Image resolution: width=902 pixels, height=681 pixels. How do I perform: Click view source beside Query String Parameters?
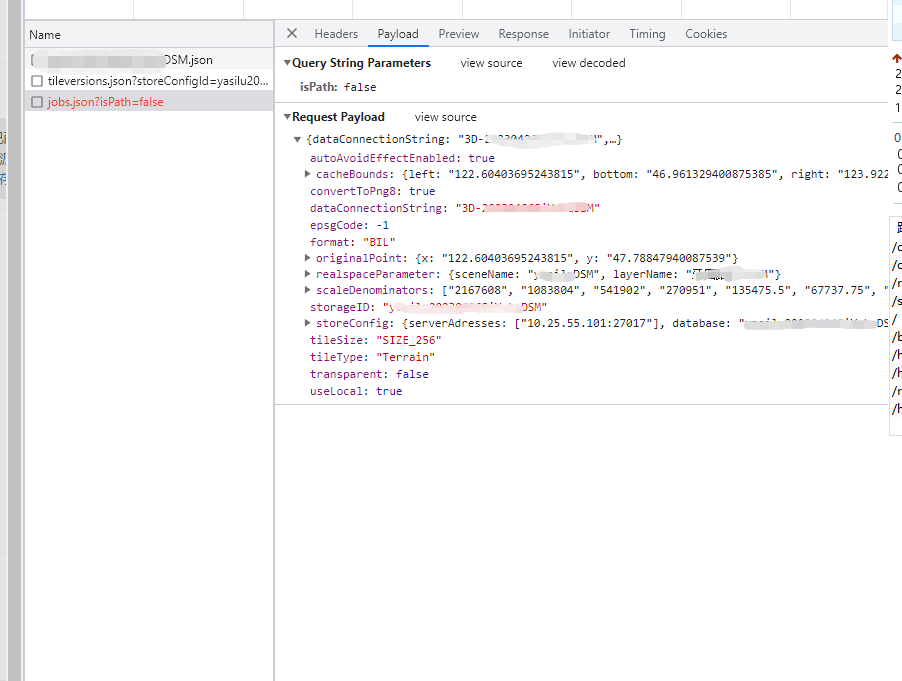(491, 63)
